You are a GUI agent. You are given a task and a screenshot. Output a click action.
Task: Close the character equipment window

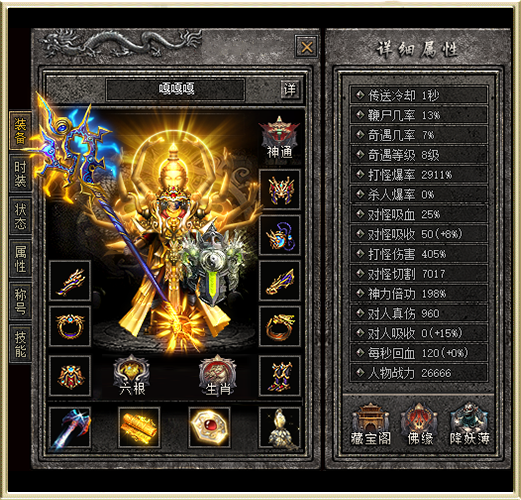click(307, 47)
